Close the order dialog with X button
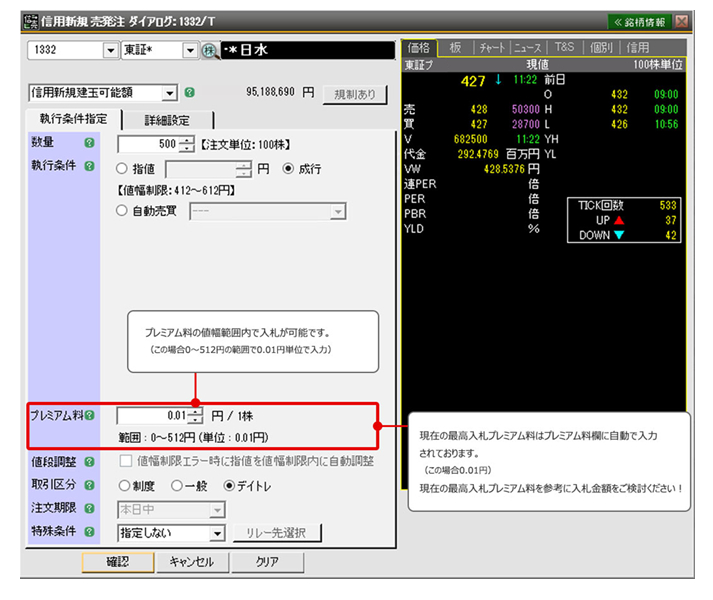 pos(682,21)
